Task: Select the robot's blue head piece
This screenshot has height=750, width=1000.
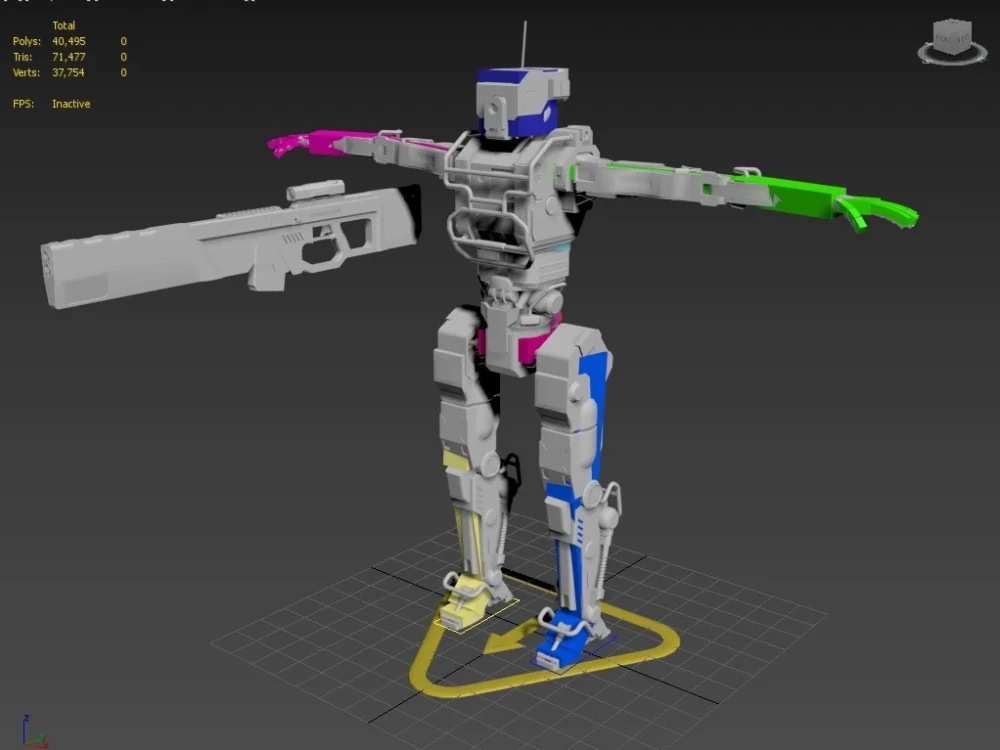Action: coord(522,102)
